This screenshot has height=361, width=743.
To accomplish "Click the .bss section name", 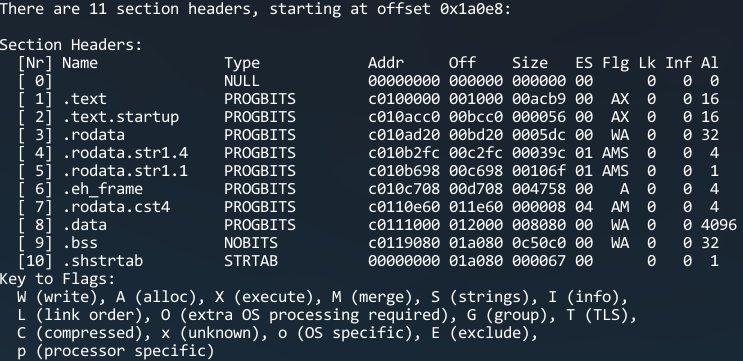I will pos(80,243).
